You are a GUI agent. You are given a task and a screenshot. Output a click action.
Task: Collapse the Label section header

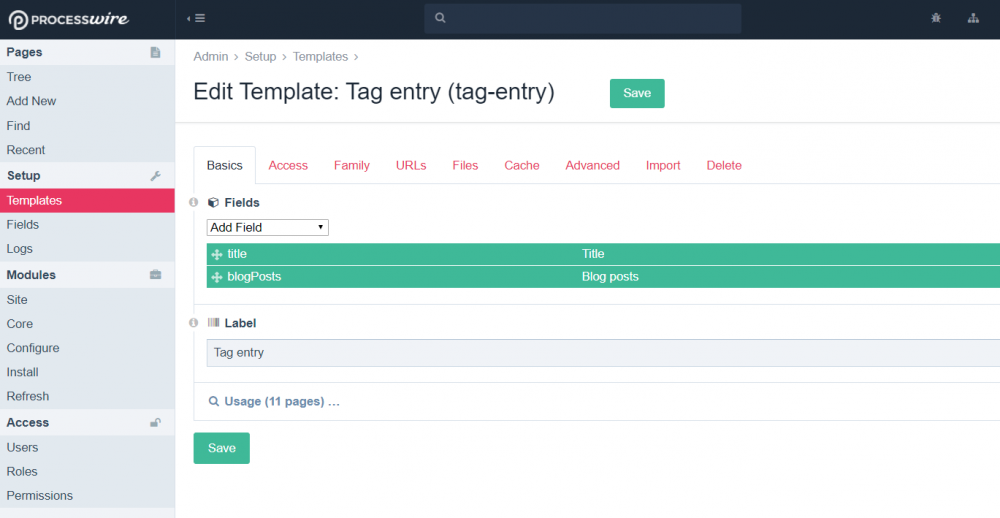240,323
